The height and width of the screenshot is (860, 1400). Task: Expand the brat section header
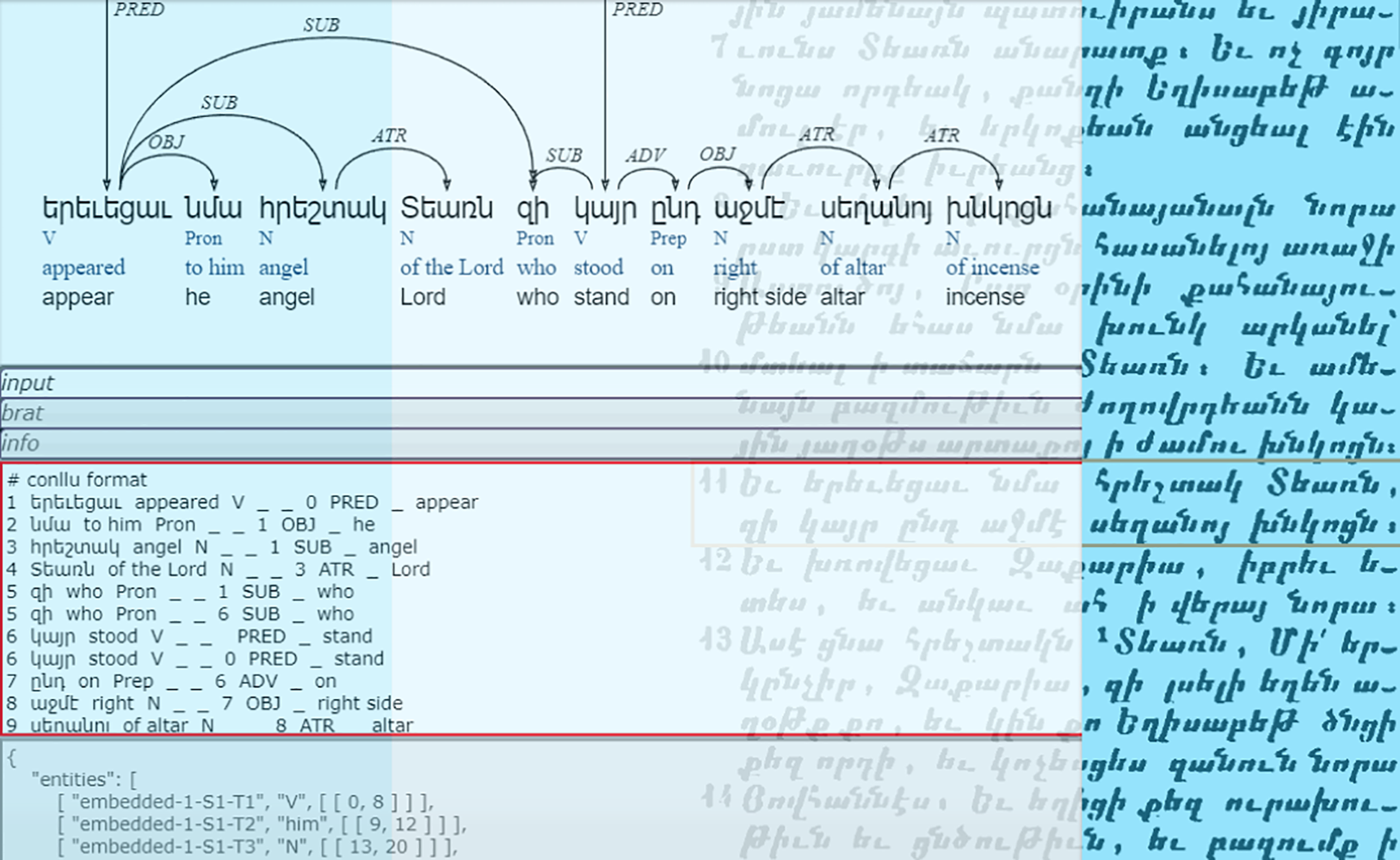(22, 413)
